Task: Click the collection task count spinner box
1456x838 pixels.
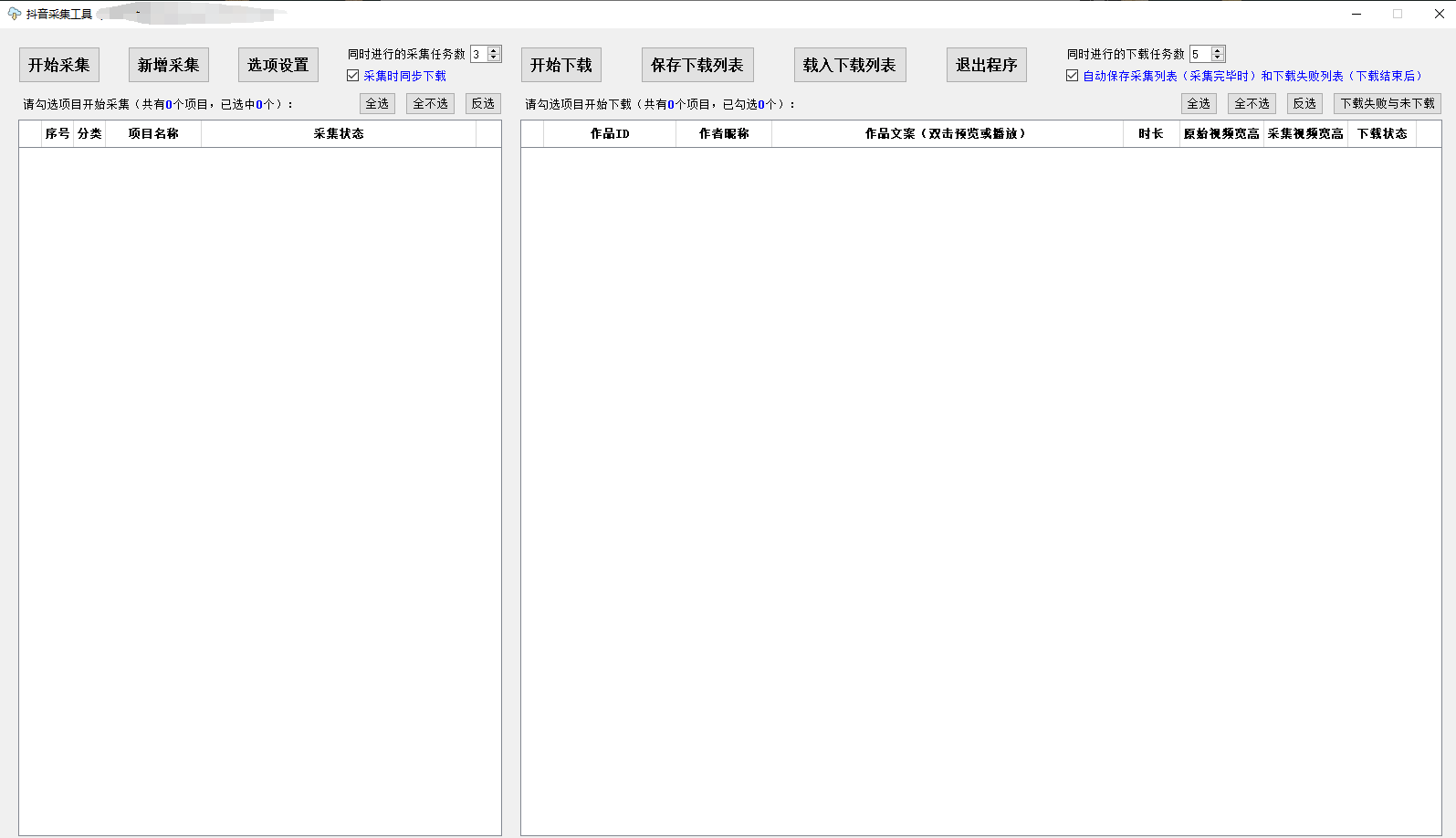Action: coord(479,55)
